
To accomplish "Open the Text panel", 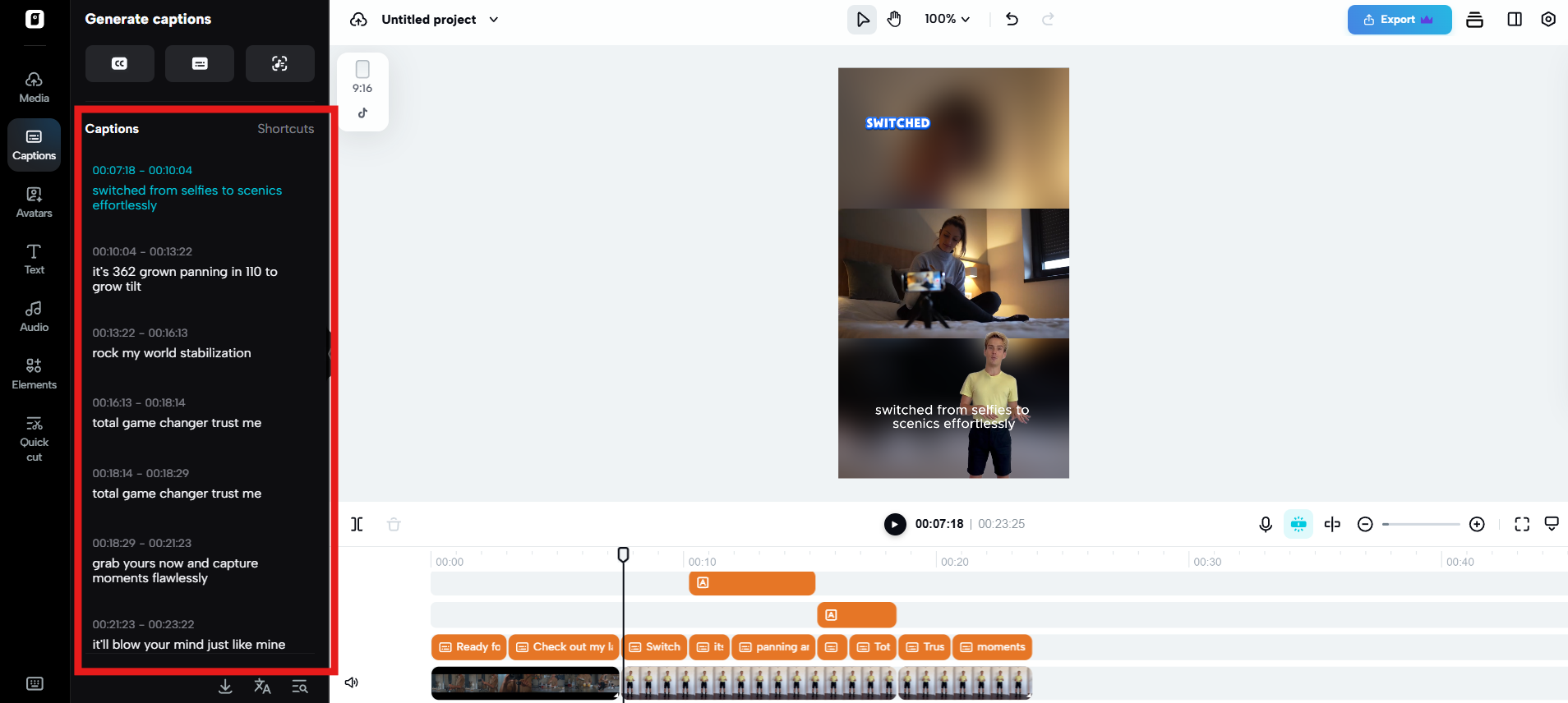I will tap(34, 260).
